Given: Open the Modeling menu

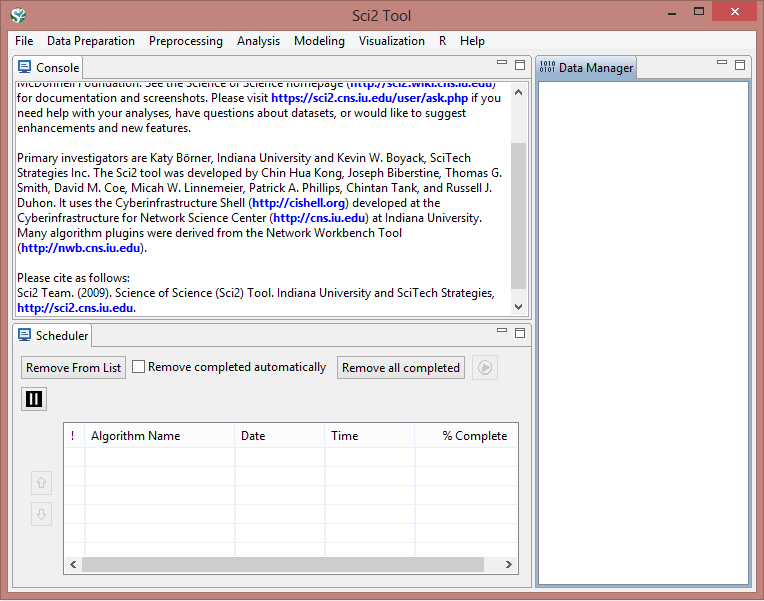Looking at the screenshot, I should tap(319, 41).
